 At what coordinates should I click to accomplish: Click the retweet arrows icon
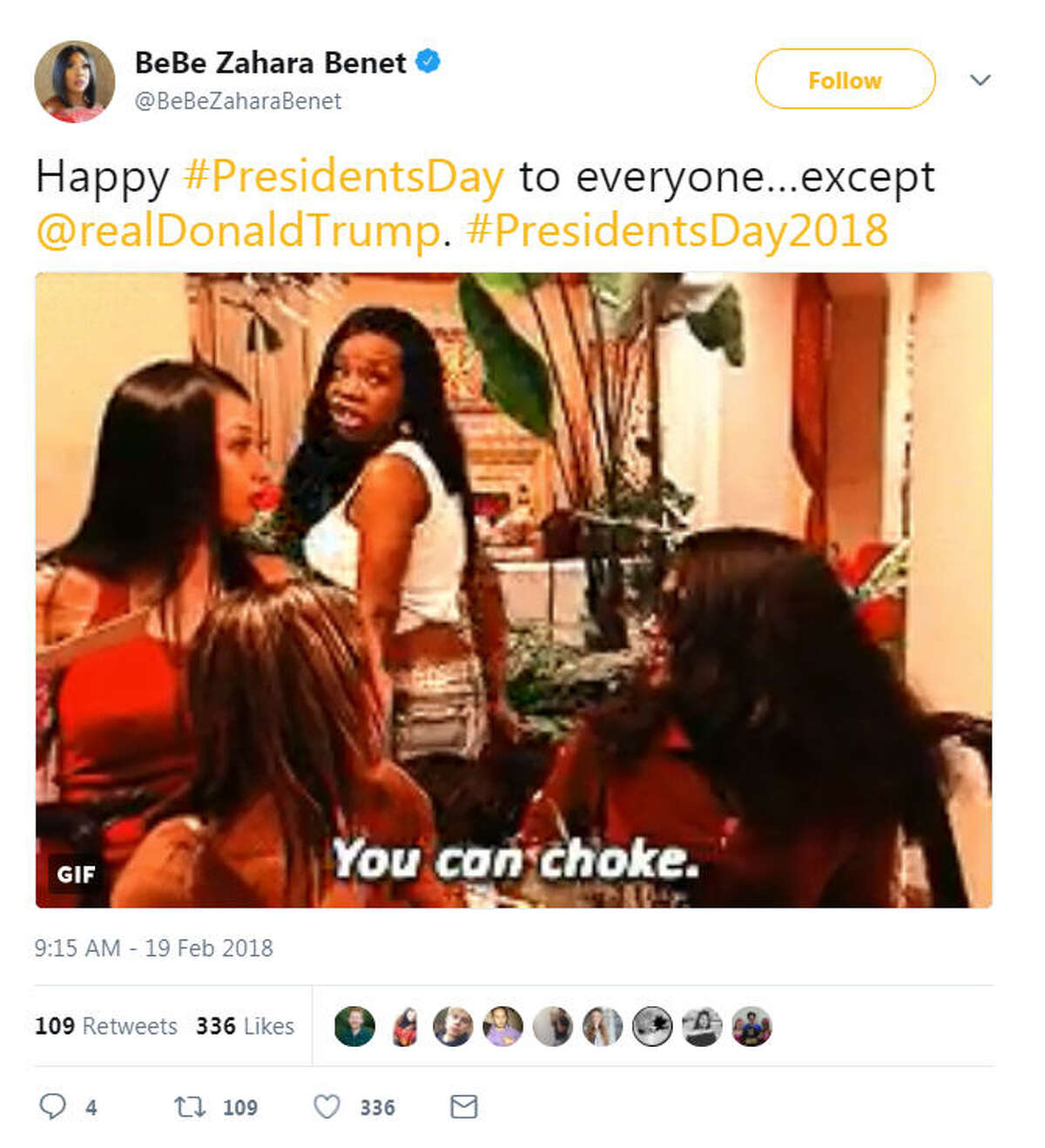click(x=189, y=1107)
